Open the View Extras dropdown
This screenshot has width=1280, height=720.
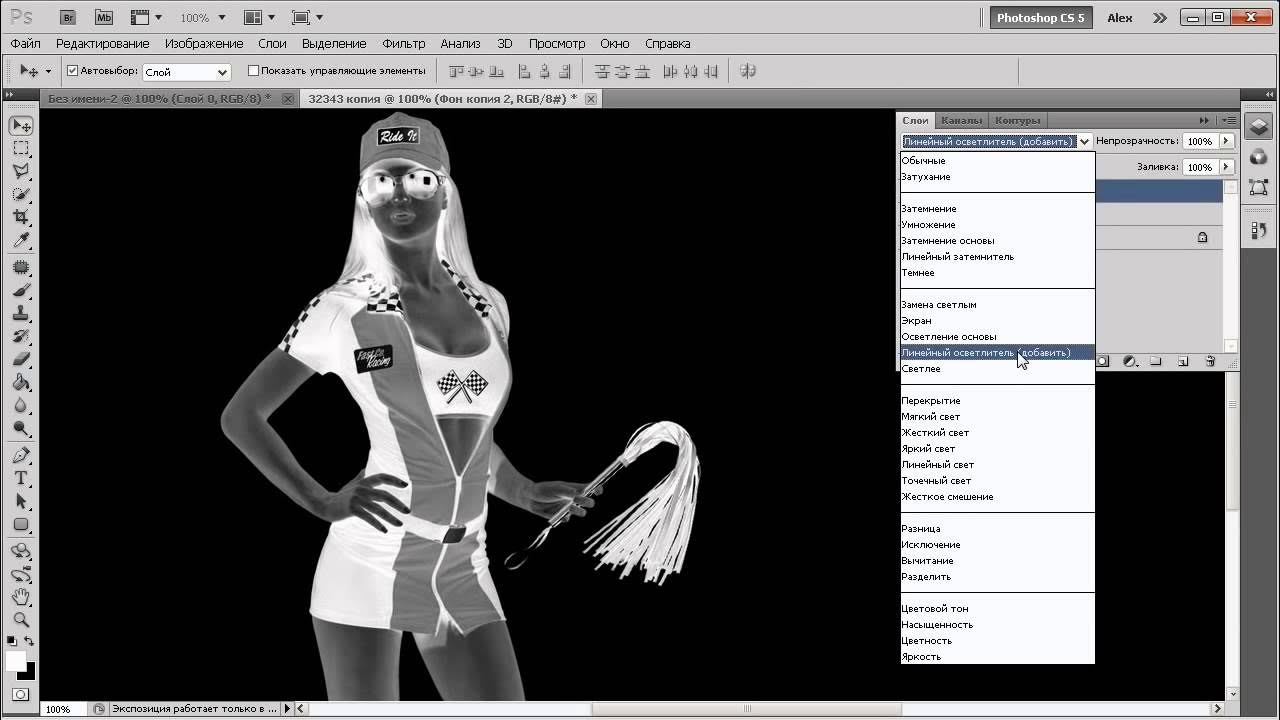[x=146, y=18]
